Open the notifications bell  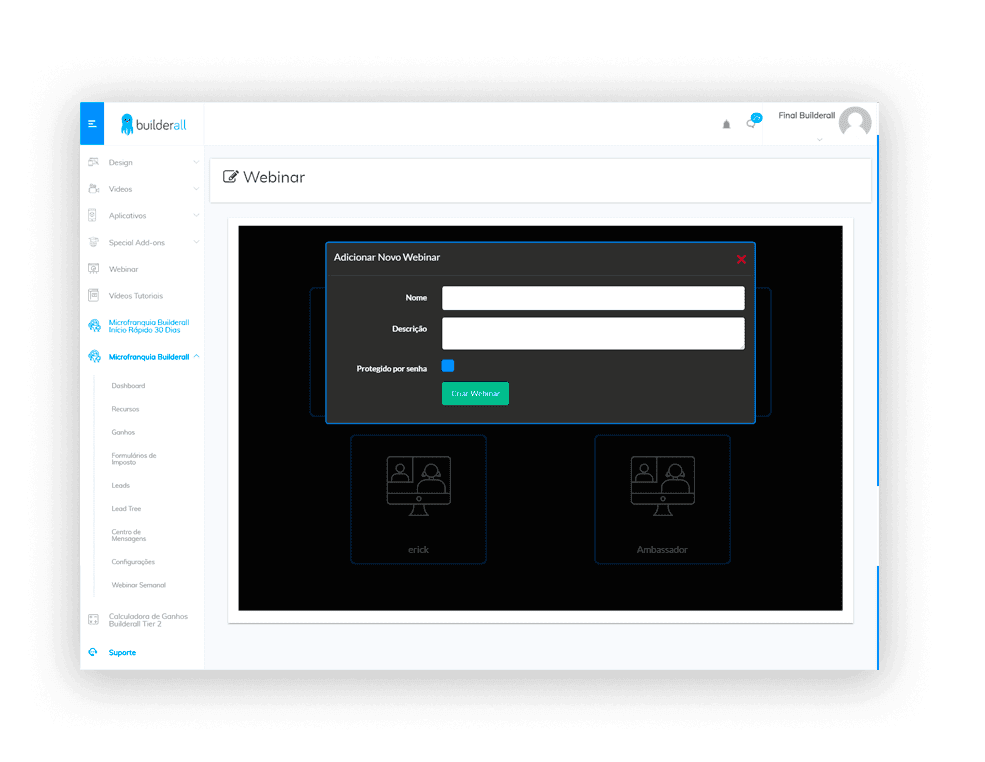726,124
